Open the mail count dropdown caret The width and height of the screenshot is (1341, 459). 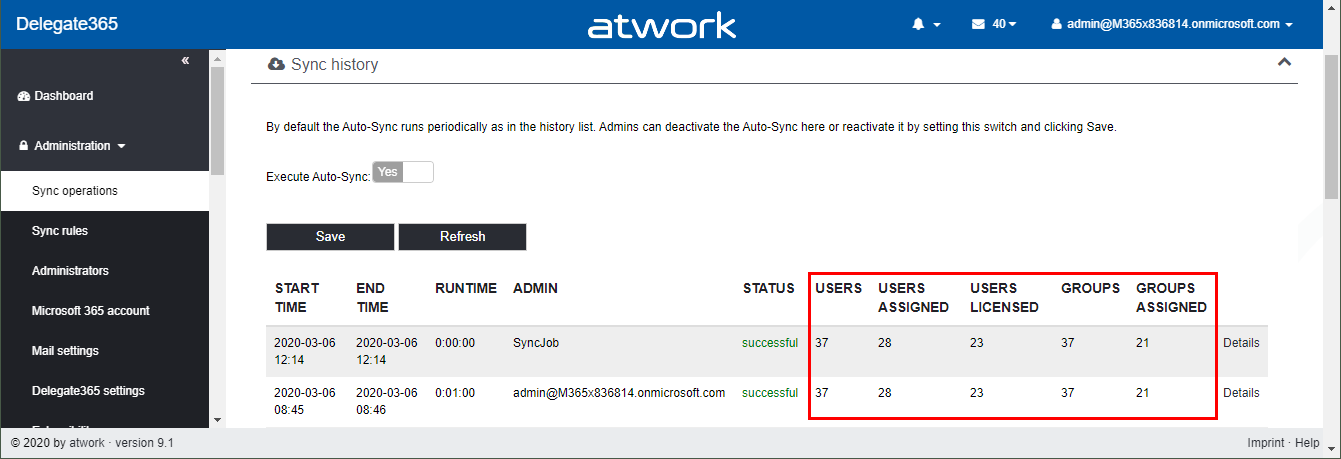pos(1013,24)
